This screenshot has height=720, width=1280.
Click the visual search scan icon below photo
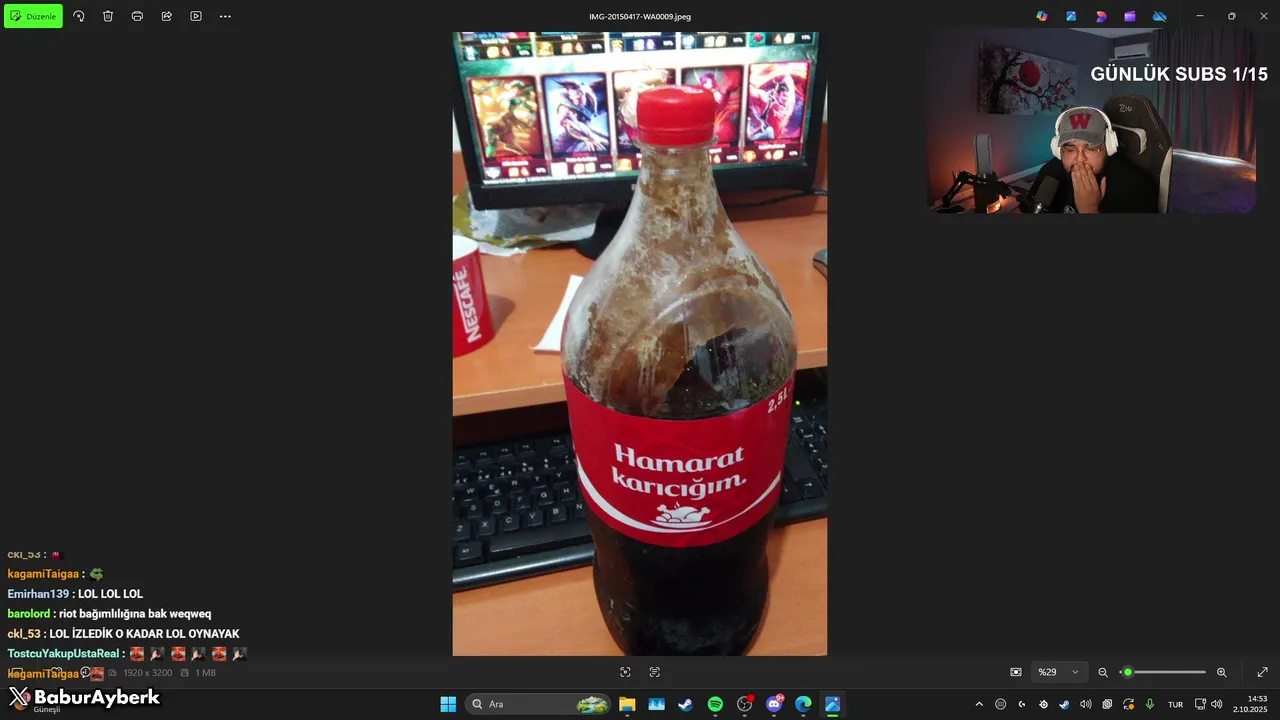point(625,672)
